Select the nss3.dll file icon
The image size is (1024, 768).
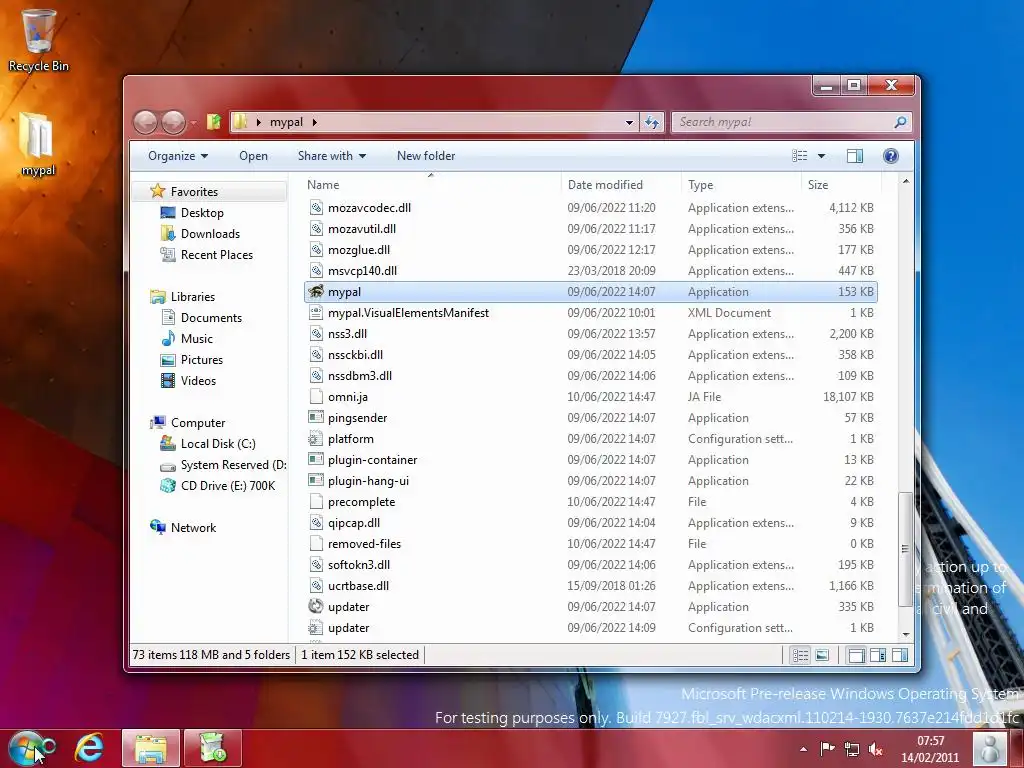[x=316, y=334]
